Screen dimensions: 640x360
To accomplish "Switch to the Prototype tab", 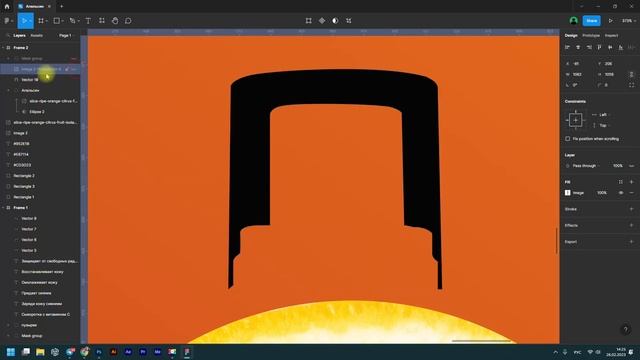I will click(x=591, y=36).
